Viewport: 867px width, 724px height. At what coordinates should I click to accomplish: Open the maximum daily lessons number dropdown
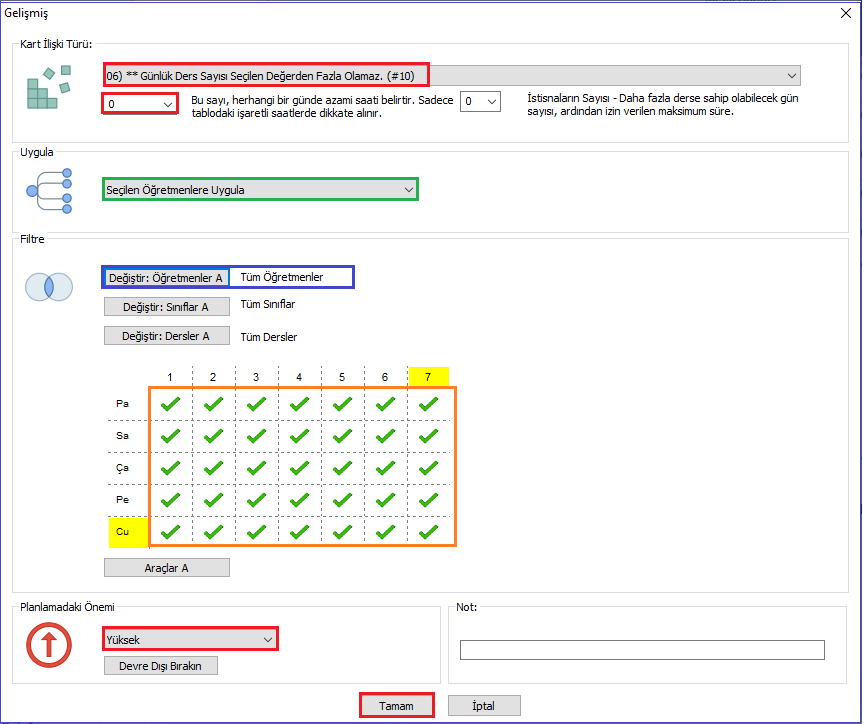(x=140, y=104)
